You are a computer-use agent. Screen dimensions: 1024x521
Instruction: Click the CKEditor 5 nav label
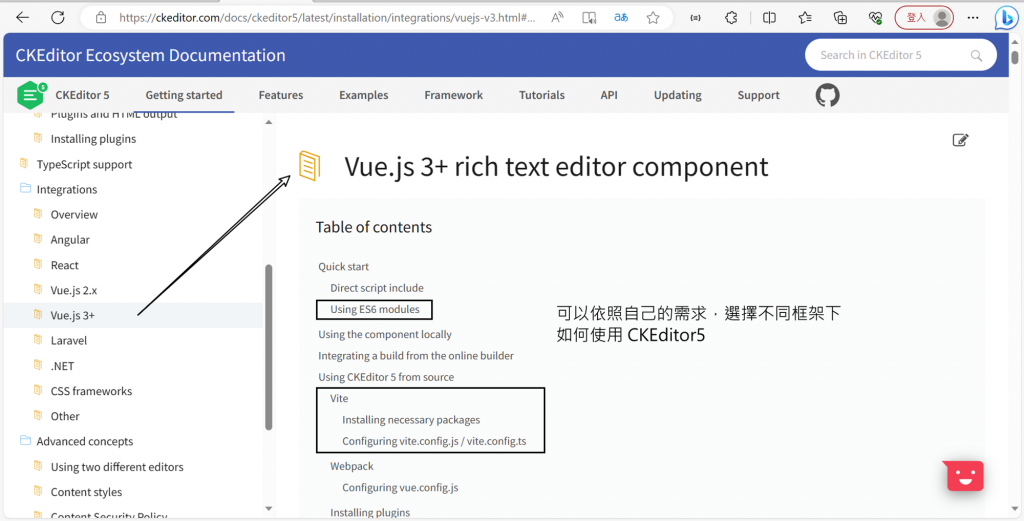click(x=82, y=95)
